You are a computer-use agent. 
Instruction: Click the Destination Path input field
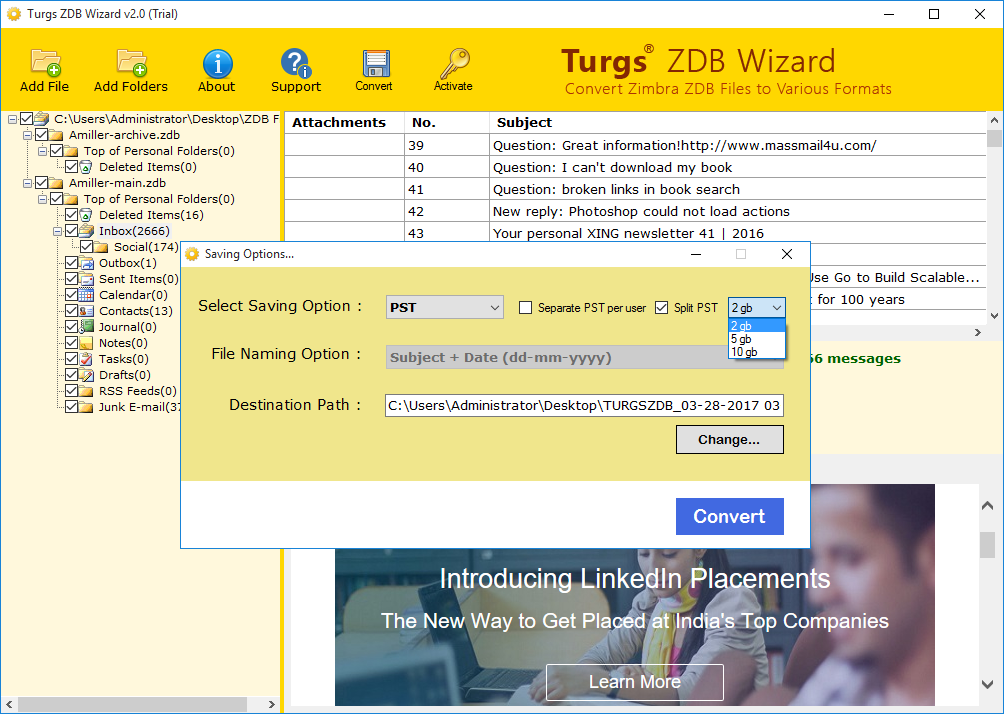click(584, 405)
